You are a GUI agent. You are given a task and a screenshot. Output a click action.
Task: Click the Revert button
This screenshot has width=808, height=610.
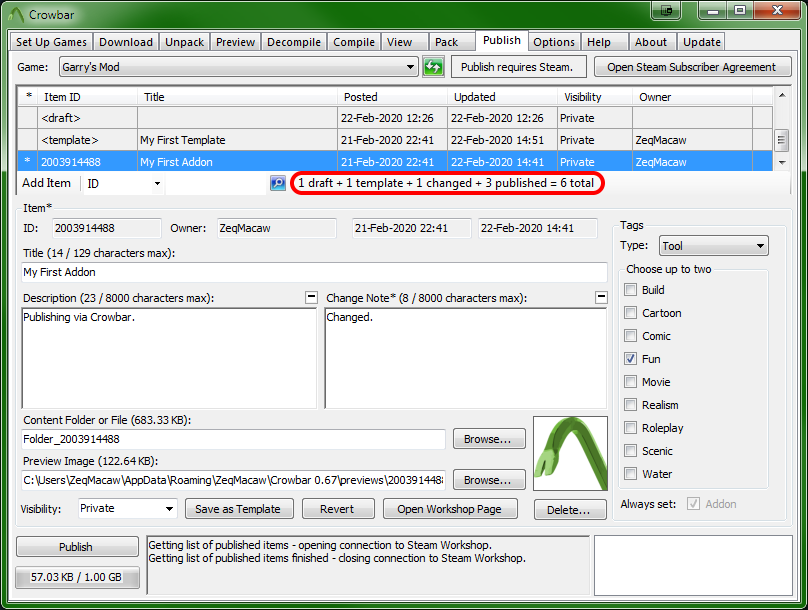(x=338, y=509)
